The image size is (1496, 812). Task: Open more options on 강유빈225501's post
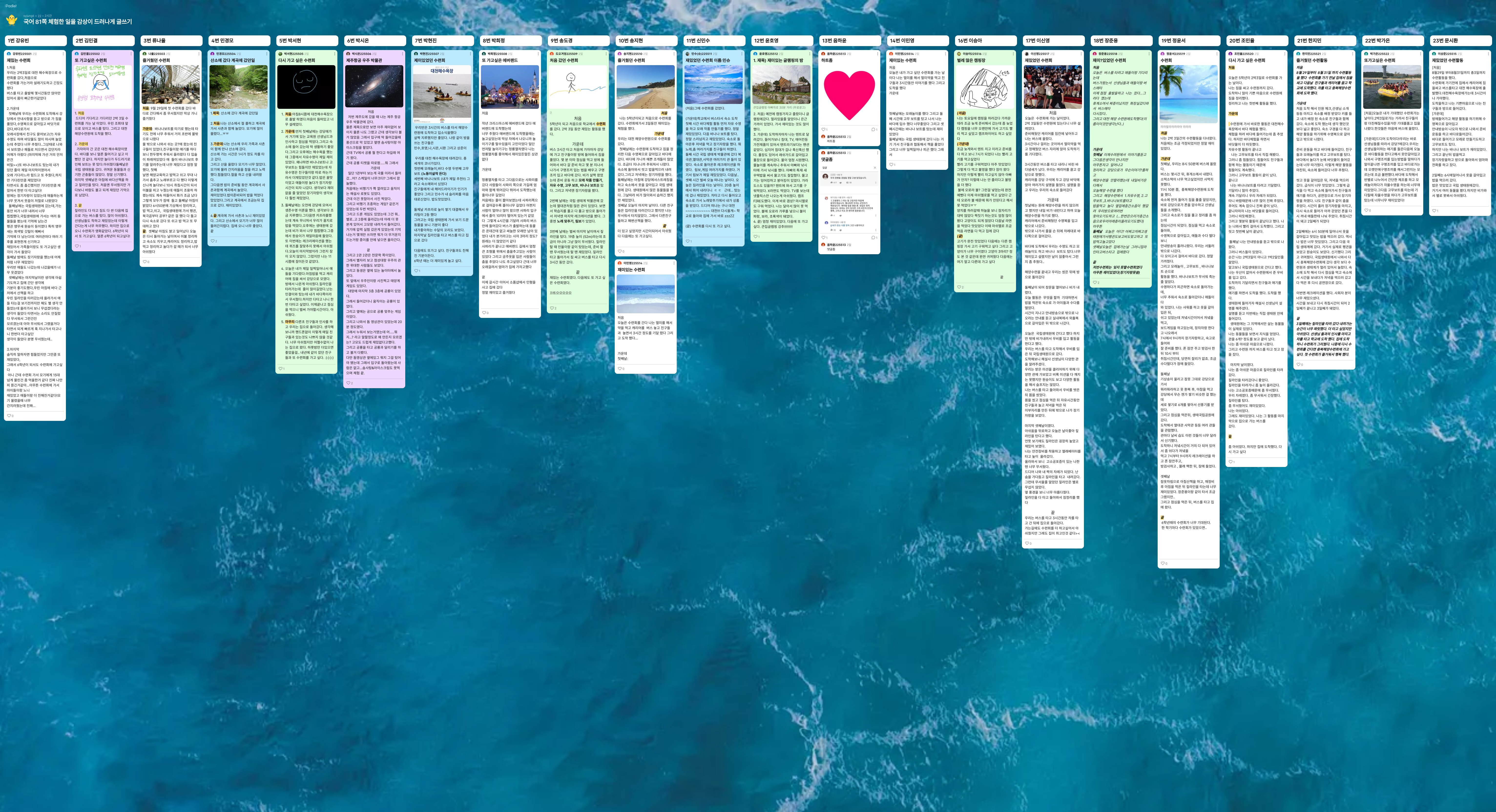(63, 54)
